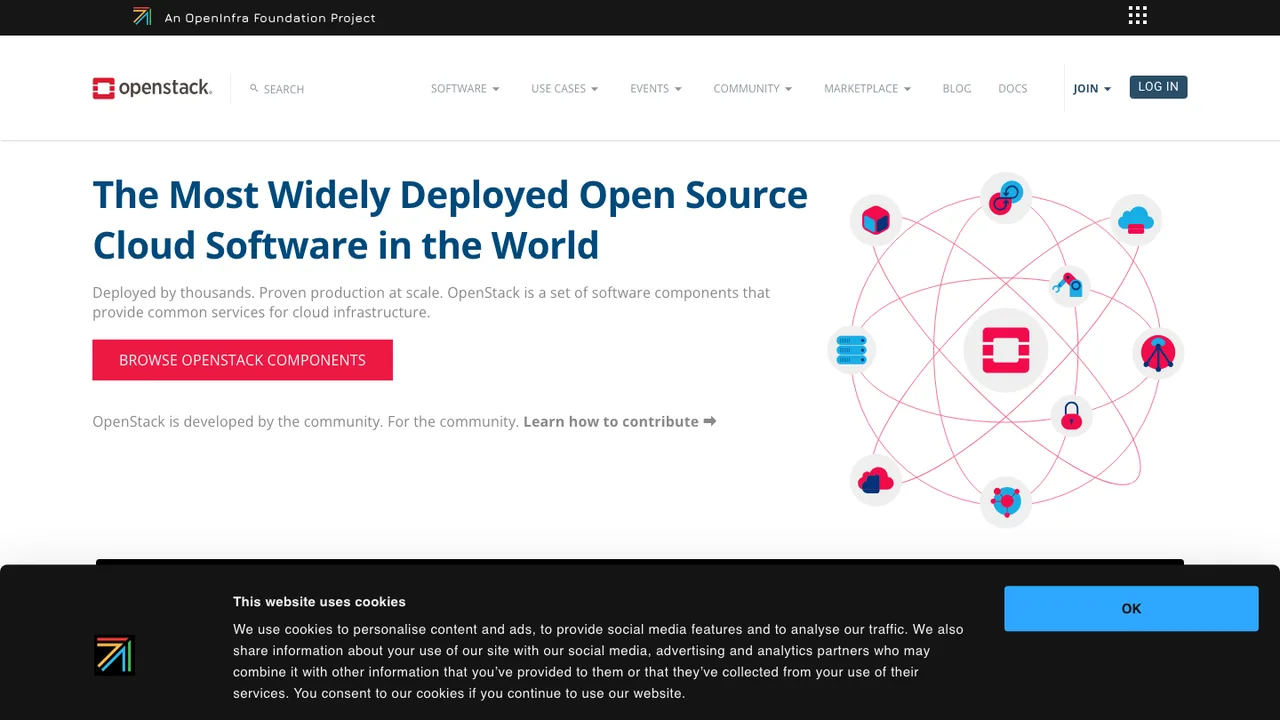This screenshot has width=1280, height=720.
Task: Click the 'Deployed by thousands' description paragraph
Action: (x=431, y=302)
